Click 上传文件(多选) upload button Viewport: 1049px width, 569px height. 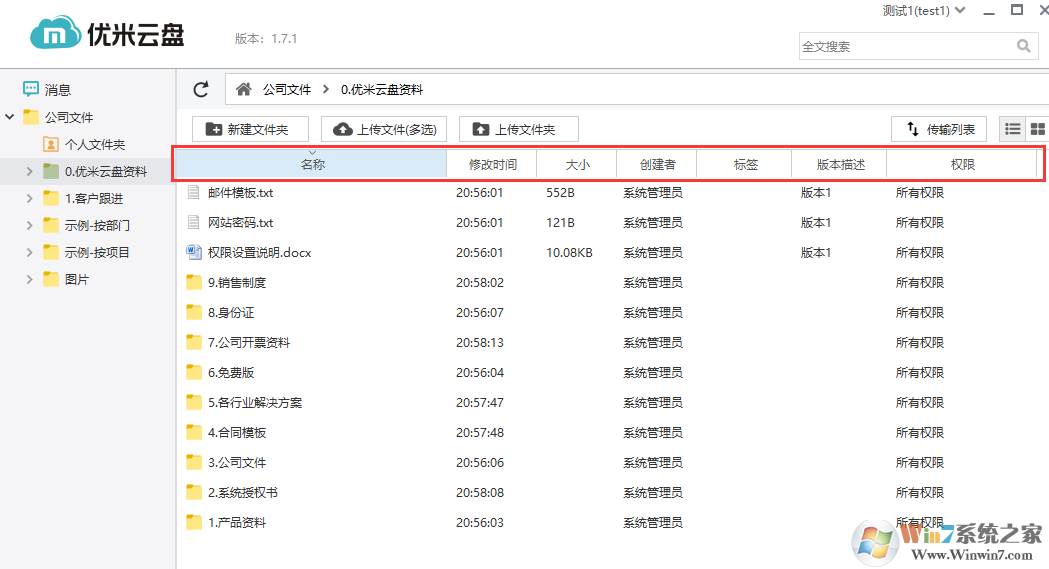pyautogui.click(x=384, y=129)
